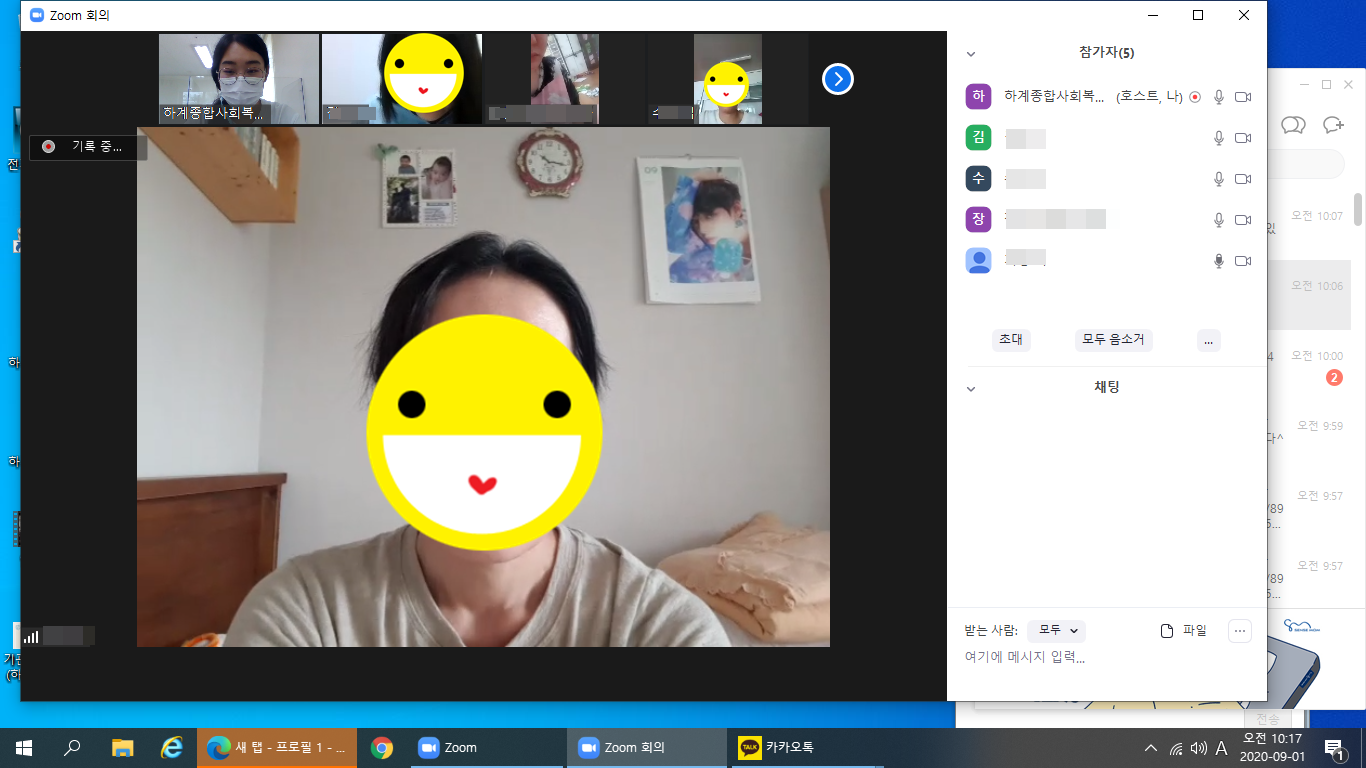
Task: Switch to Zoom 회의 taskbar button
Action: click(x=647, y=747)
